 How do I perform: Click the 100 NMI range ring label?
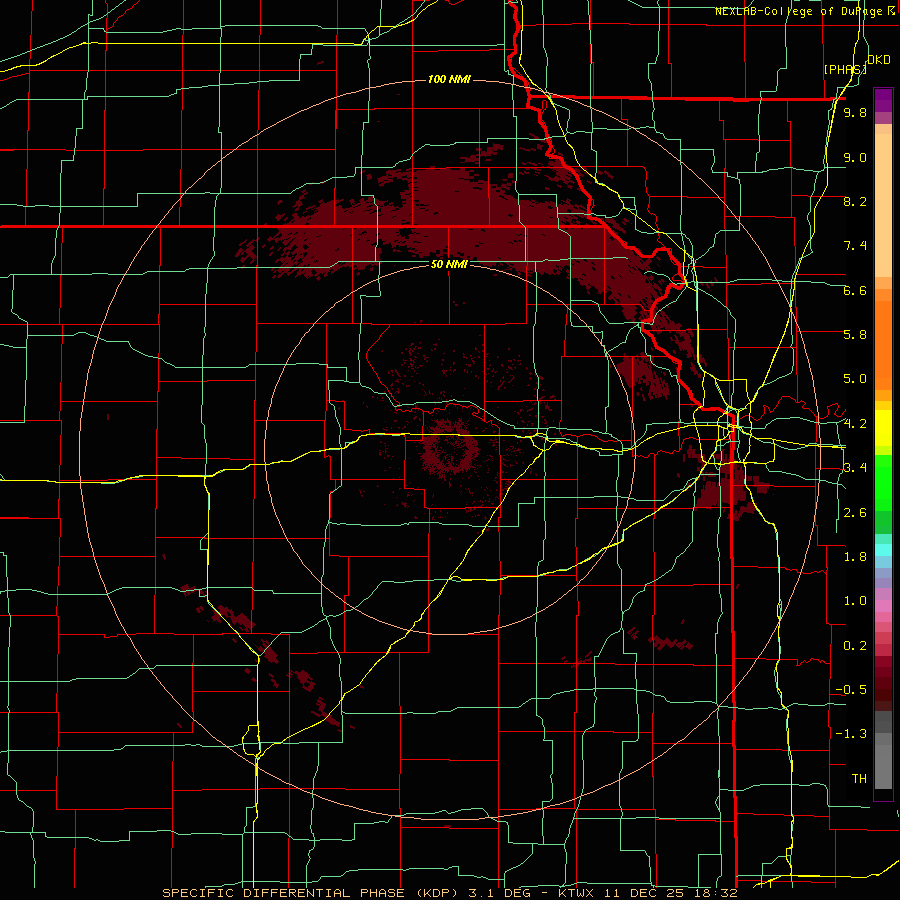click(x=449, y=79)
